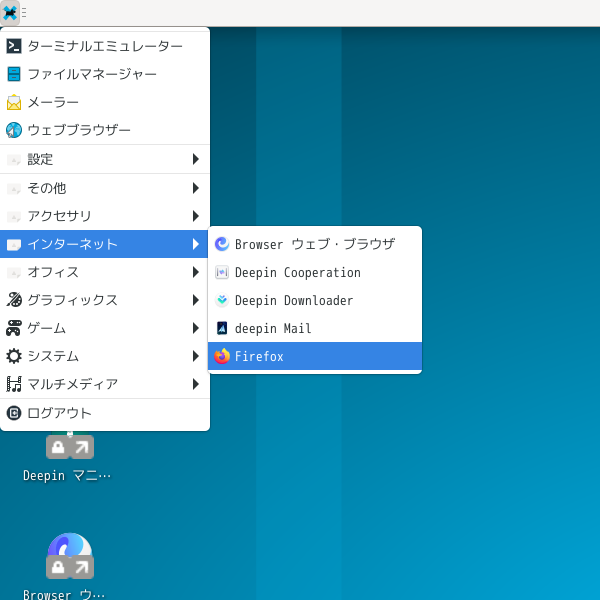Open deepin Mail entry
Viewport: 600px width, 600px height.
(x=315, y=328)
